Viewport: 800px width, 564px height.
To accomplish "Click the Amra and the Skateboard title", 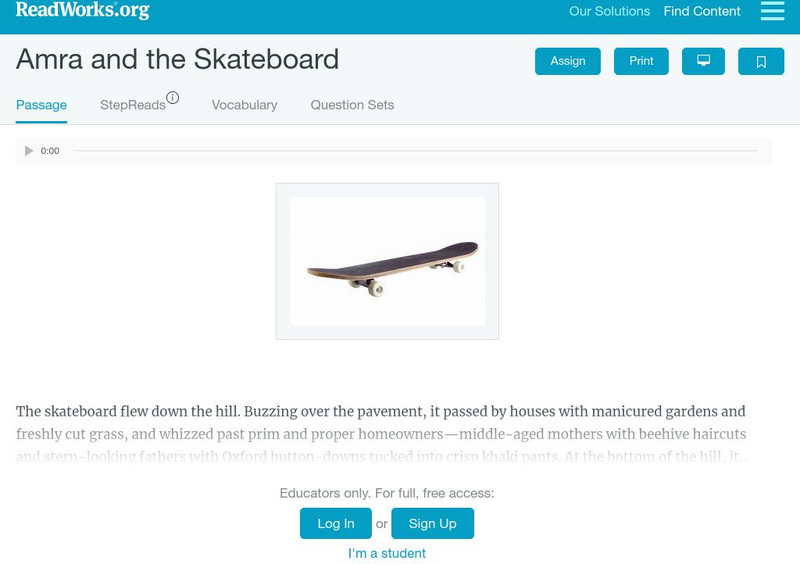I will coord(177,59).
